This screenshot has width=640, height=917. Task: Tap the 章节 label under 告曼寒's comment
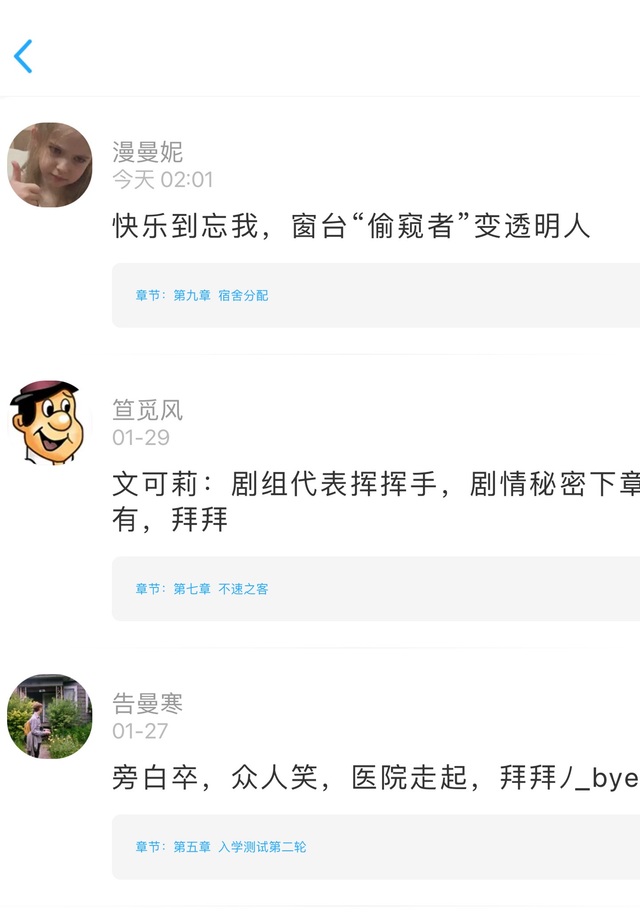150,847
